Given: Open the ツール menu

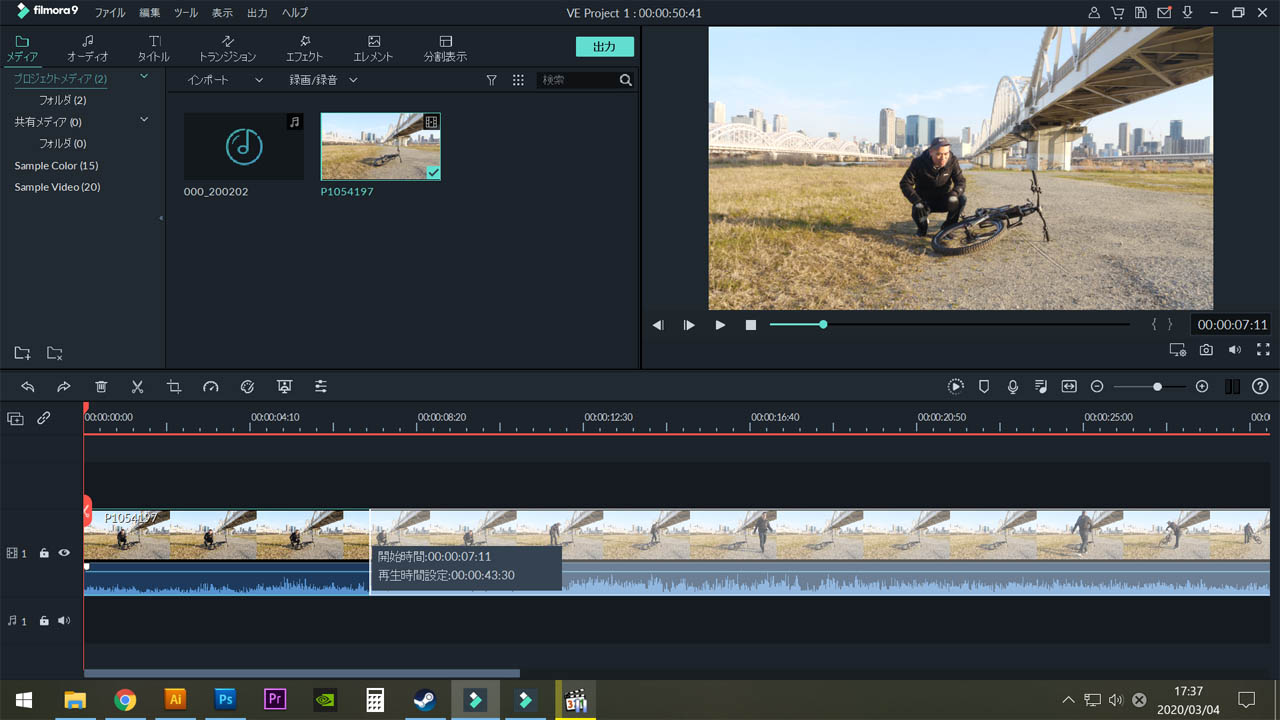Looking at the screenshot, I should tap(186, 13).
